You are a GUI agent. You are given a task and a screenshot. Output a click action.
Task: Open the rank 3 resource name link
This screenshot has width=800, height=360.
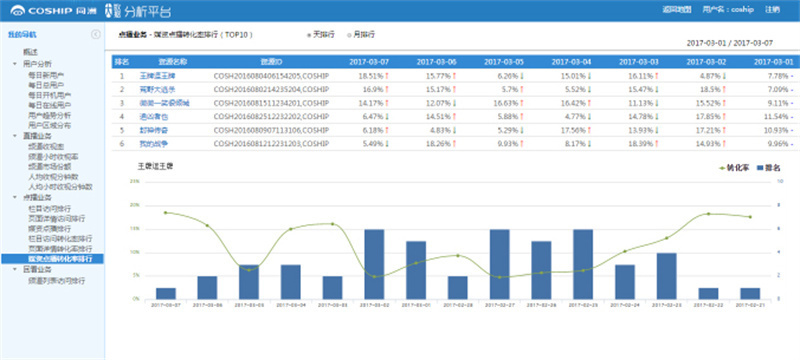164,104
